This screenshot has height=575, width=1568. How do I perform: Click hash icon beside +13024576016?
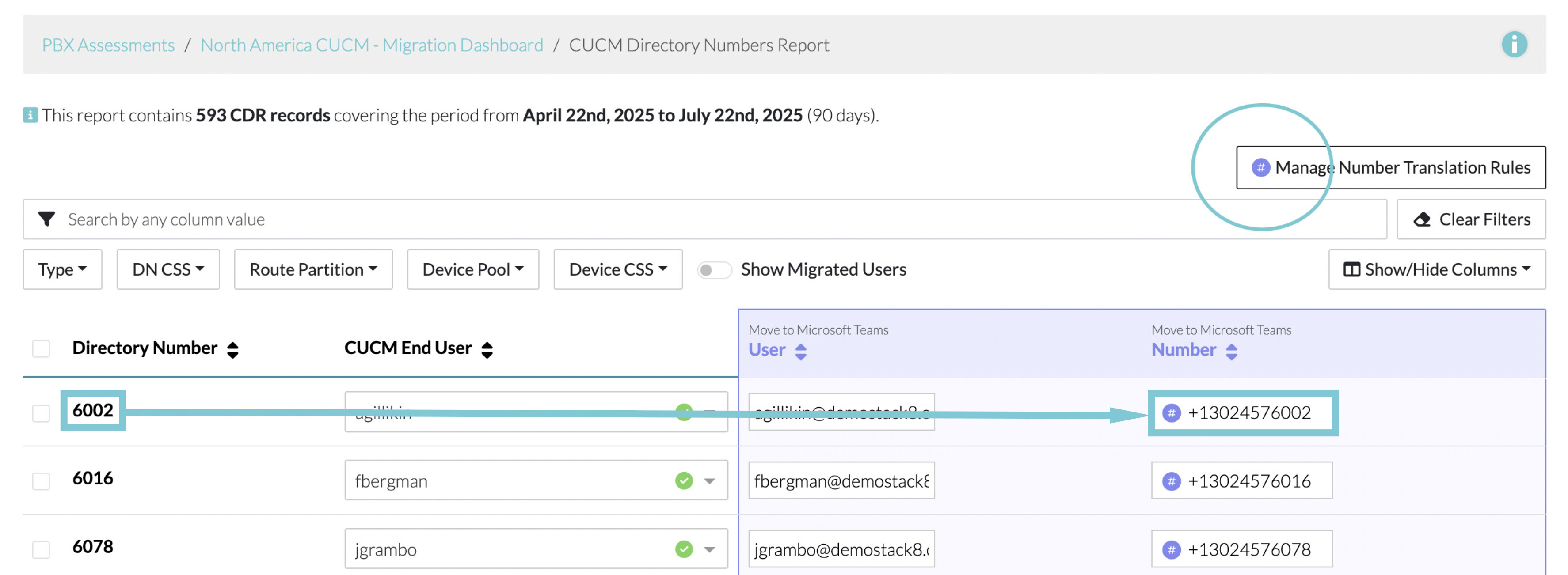coord(1171,481)
